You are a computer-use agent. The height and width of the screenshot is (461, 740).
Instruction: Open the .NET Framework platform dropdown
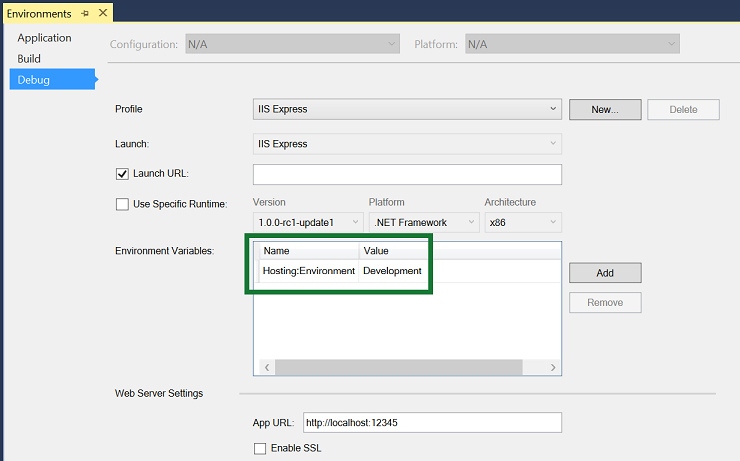pos(424,222)
